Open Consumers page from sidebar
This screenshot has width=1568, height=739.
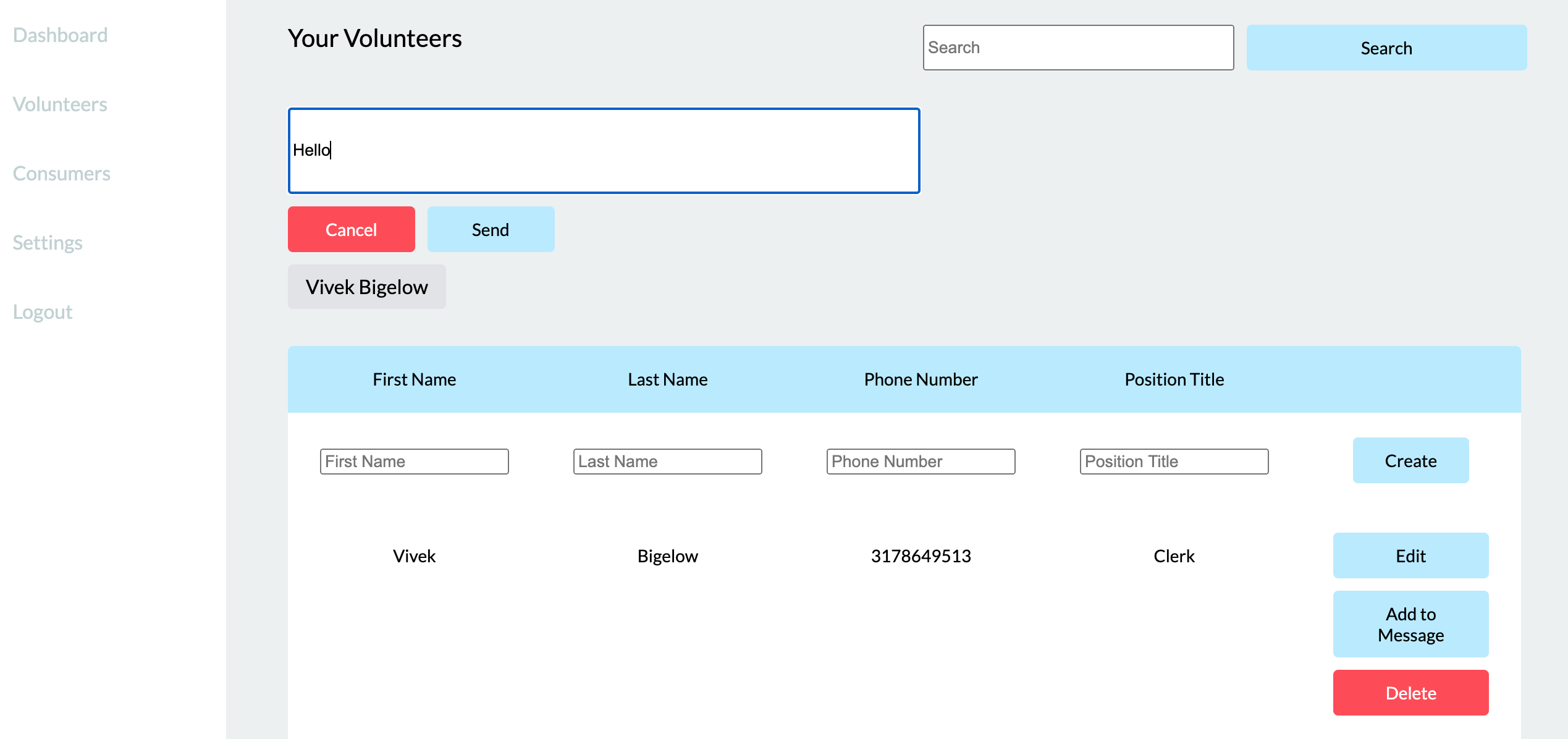pyautogui.click(x=61, y=174)
